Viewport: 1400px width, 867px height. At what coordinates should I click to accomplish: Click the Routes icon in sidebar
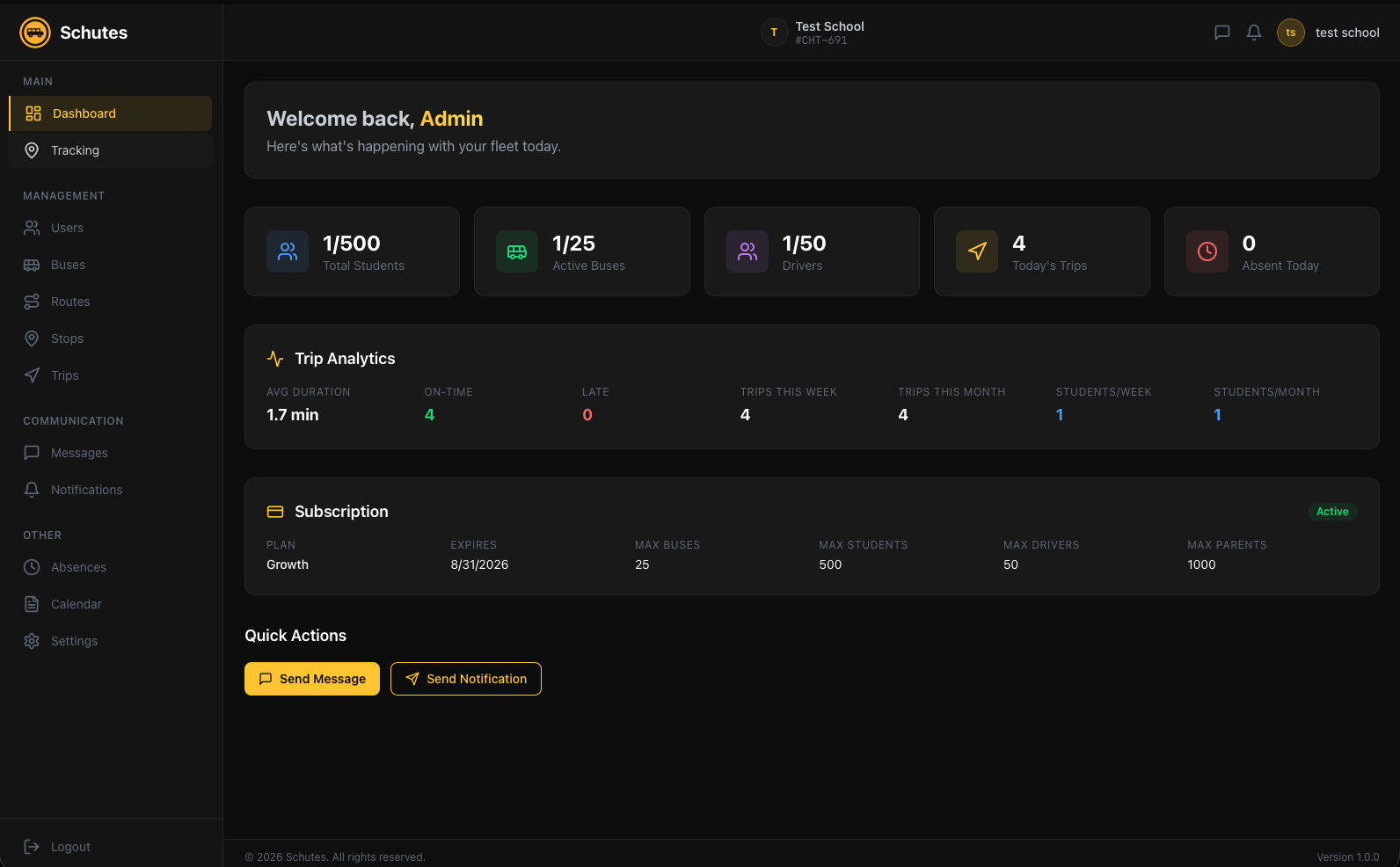click(32, 302)
